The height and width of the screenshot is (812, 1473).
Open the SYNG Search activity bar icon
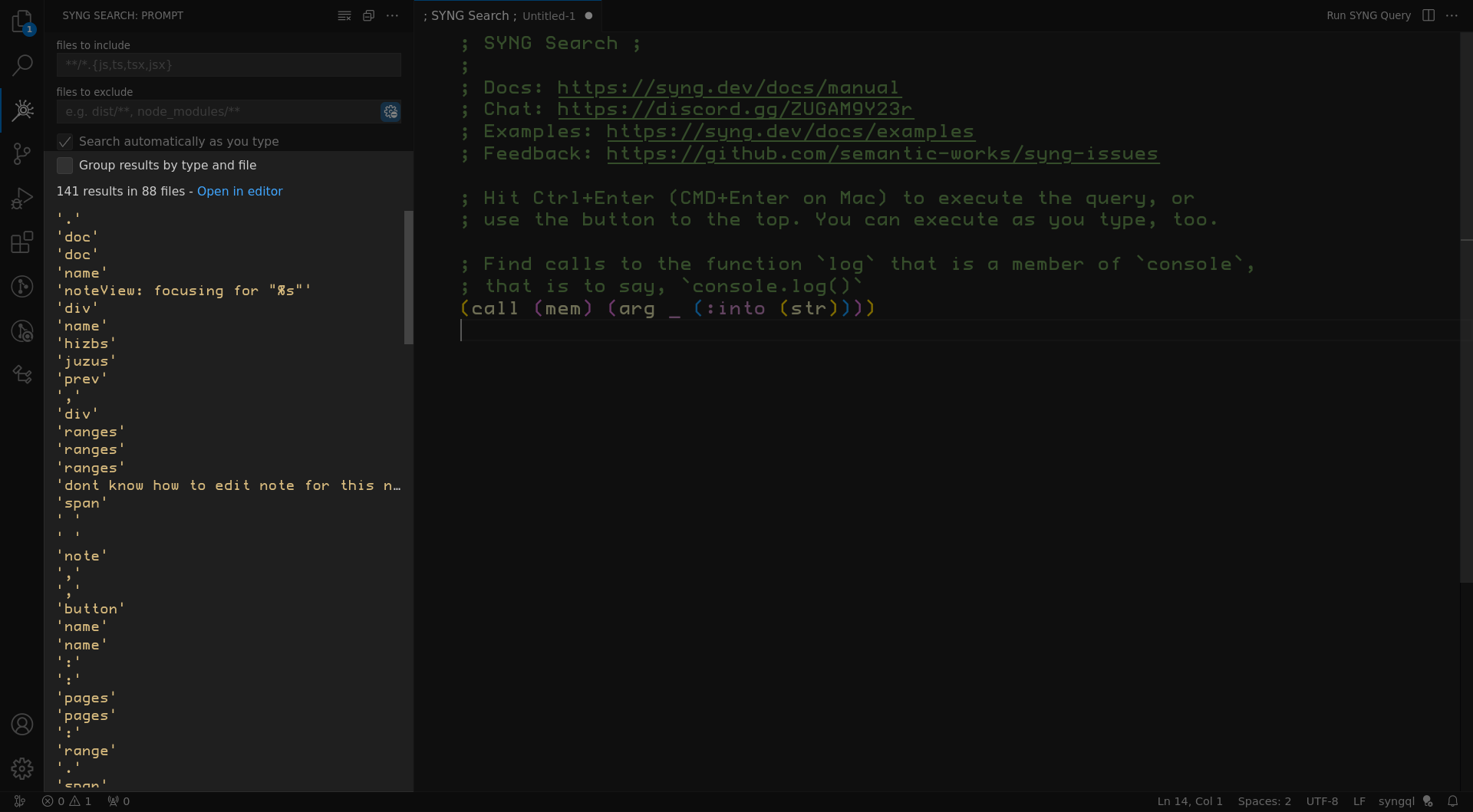(22, 110)
